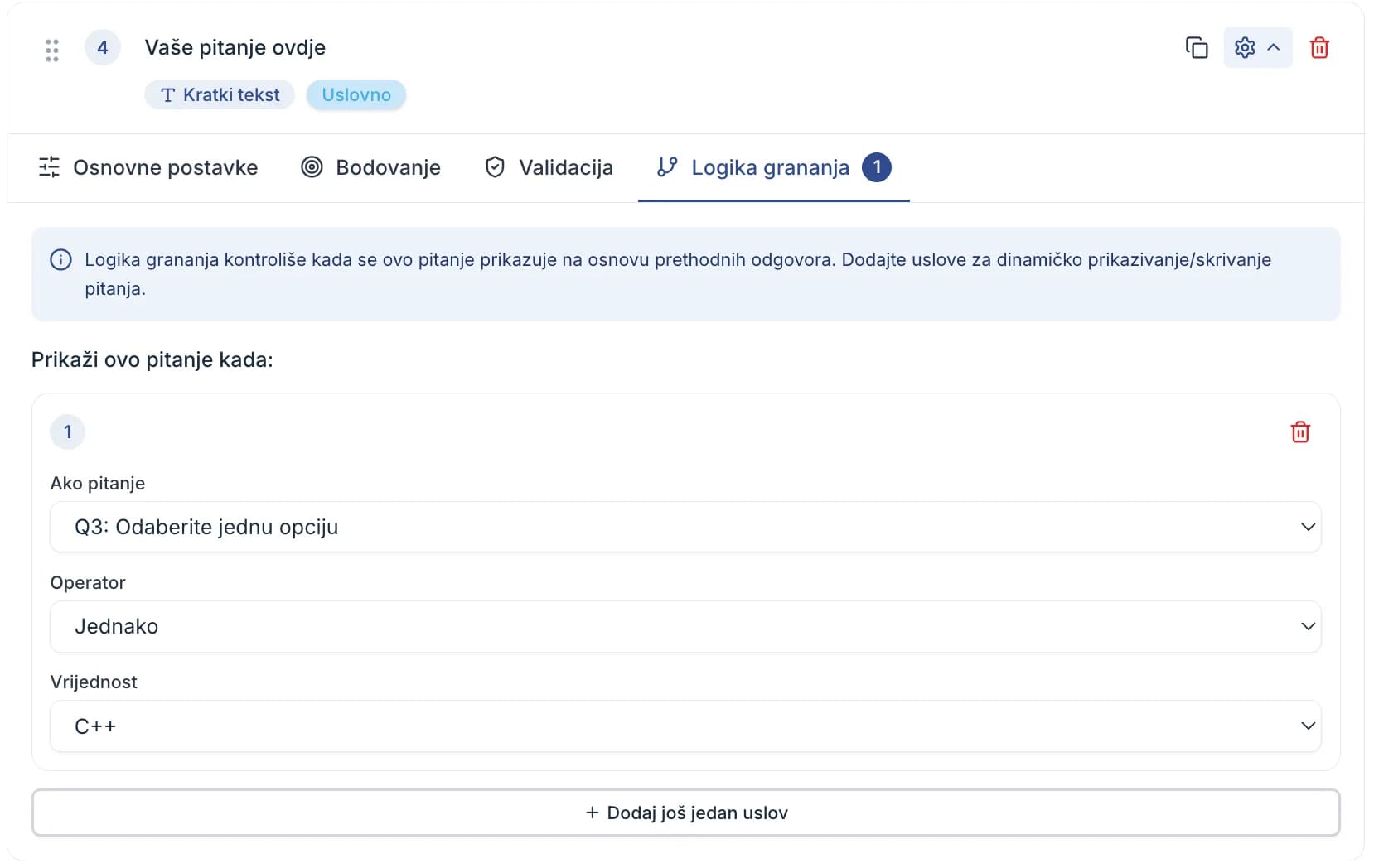Open the Ako pitanje dropdown
1374x868 pixels.
[685, 527]
